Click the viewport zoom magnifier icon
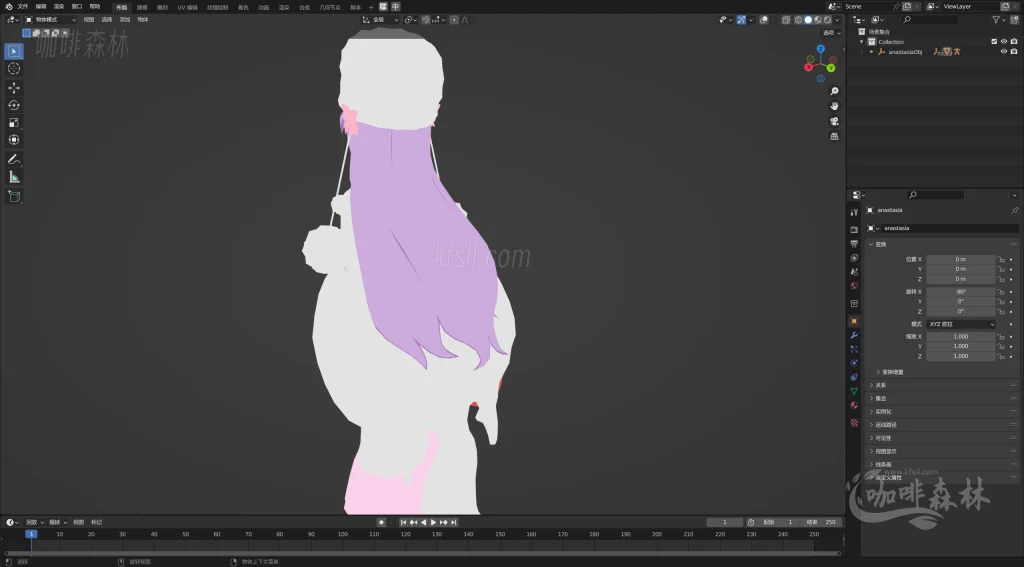 click(834, 91)
